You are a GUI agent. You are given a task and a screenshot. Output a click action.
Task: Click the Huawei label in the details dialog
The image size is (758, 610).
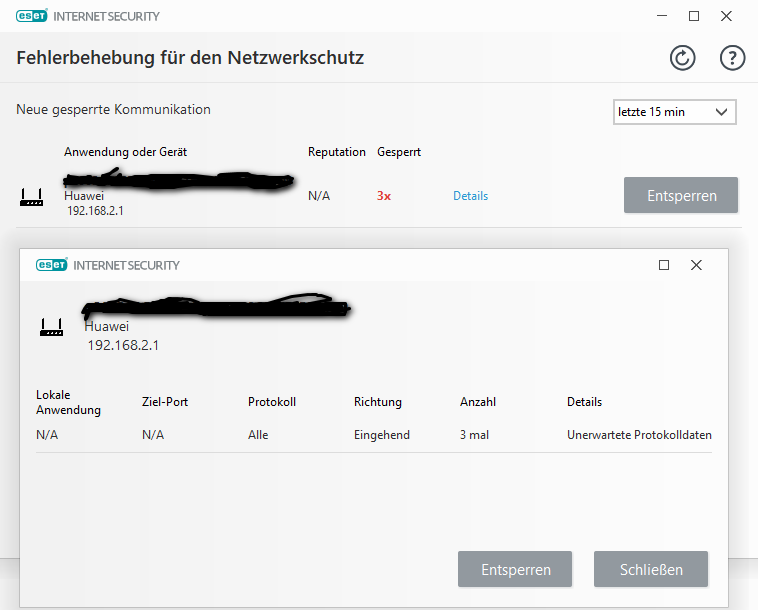(x=107, y=326)
